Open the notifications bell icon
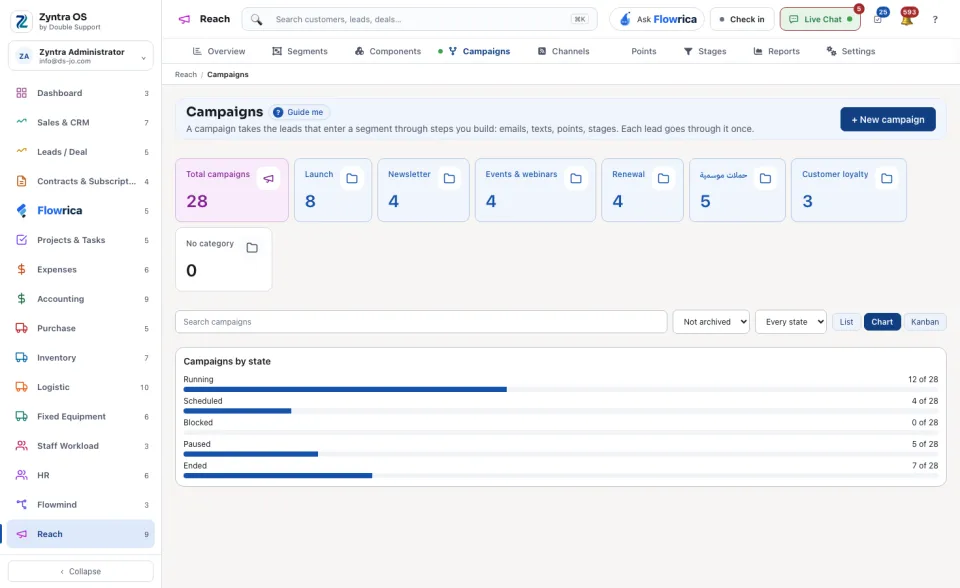Image resolution: width=960 pixels, height=588 pixels. click(907, 20)
